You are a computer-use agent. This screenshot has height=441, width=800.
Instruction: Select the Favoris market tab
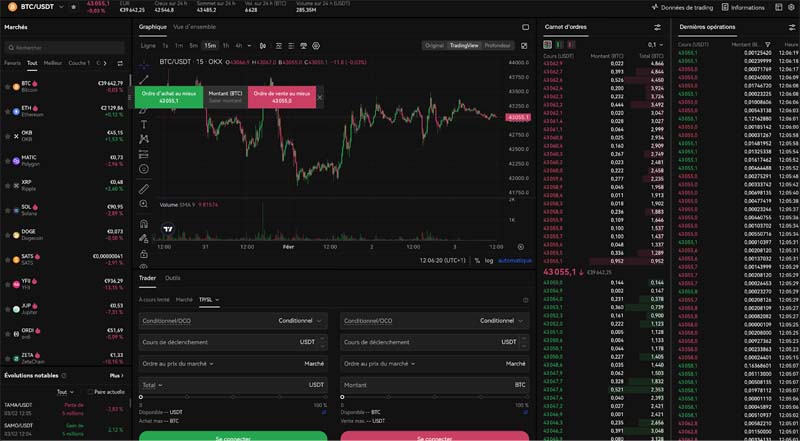pos(12,63)
